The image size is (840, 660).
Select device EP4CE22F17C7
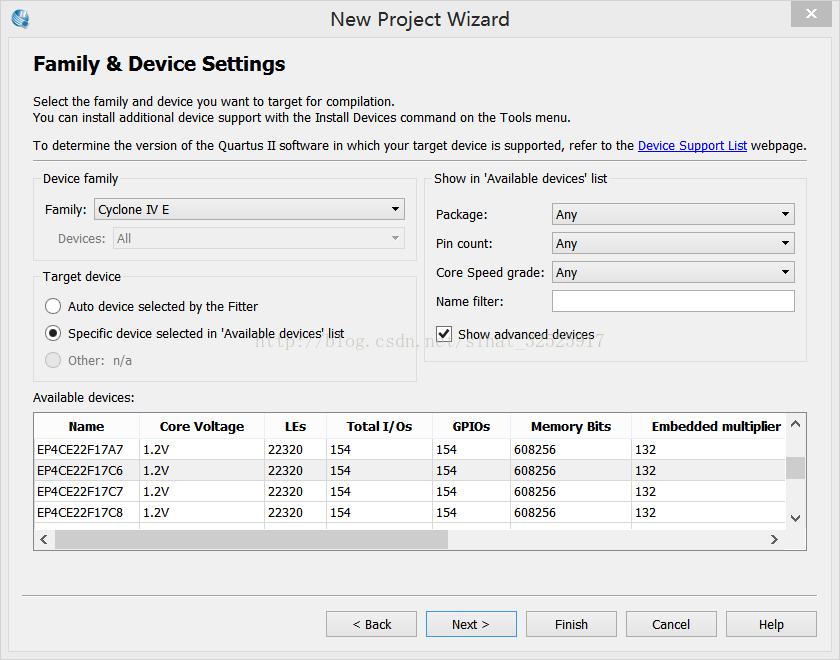coord(410,491)
